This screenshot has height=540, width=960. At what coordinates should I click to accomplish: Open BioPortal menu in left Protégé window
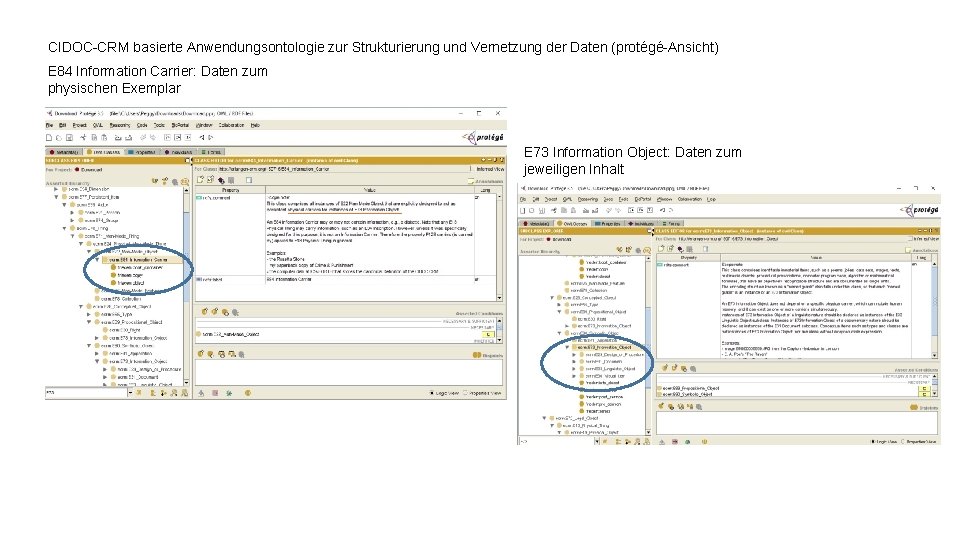click(x=180, y=125)
